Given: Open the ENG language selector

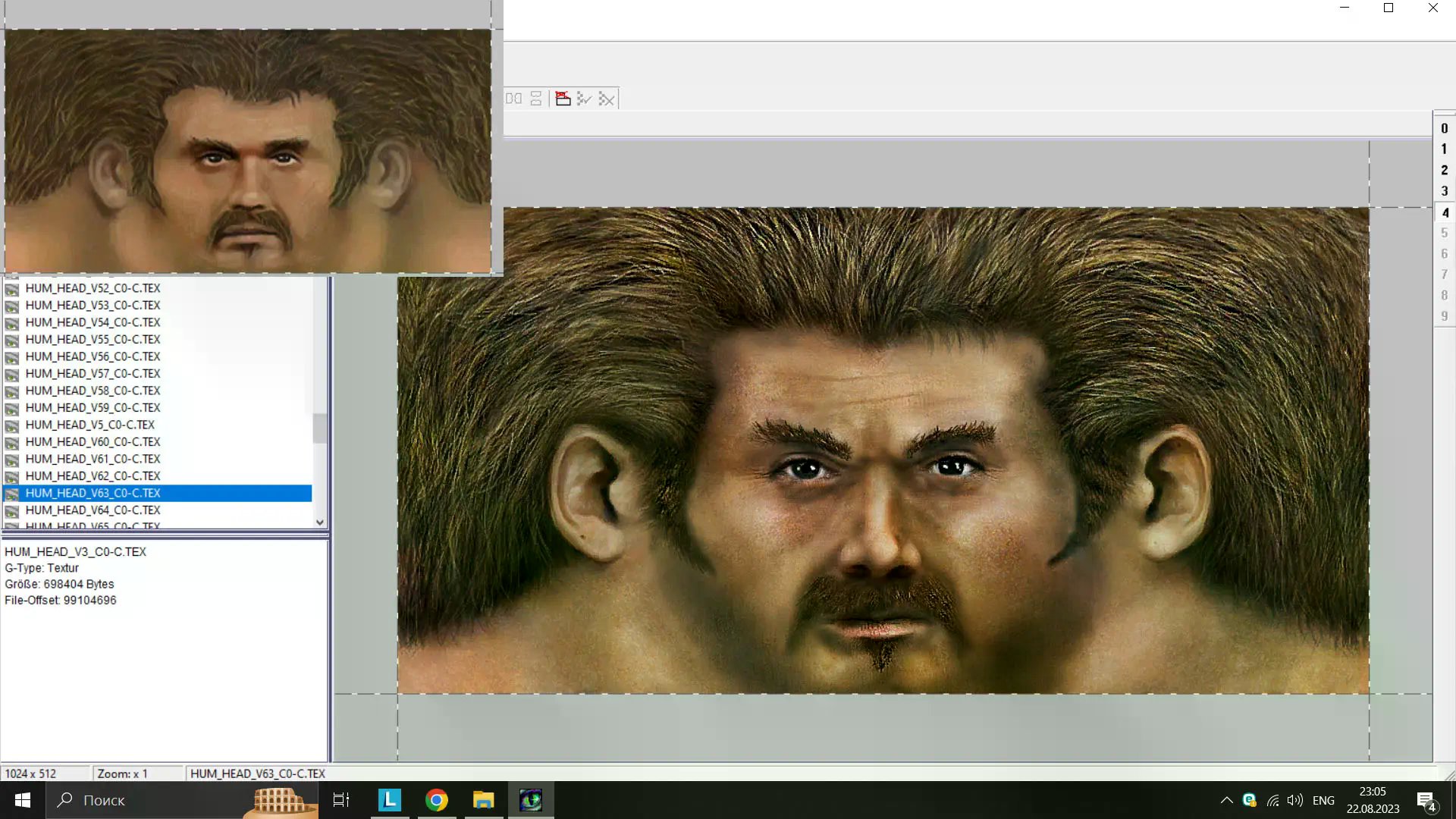Looking at the screenshot, I should 1323,800.
